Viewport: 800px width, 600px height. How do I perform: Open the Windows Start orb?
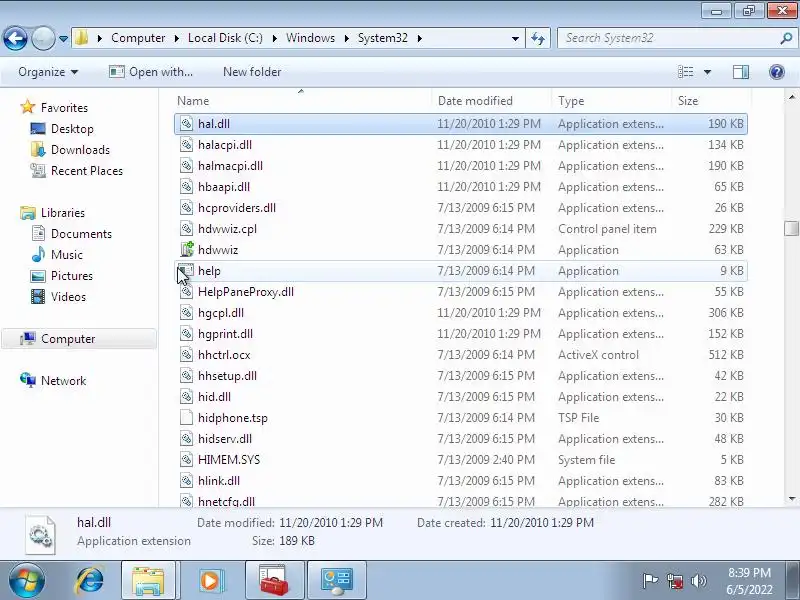coord(26,580)
